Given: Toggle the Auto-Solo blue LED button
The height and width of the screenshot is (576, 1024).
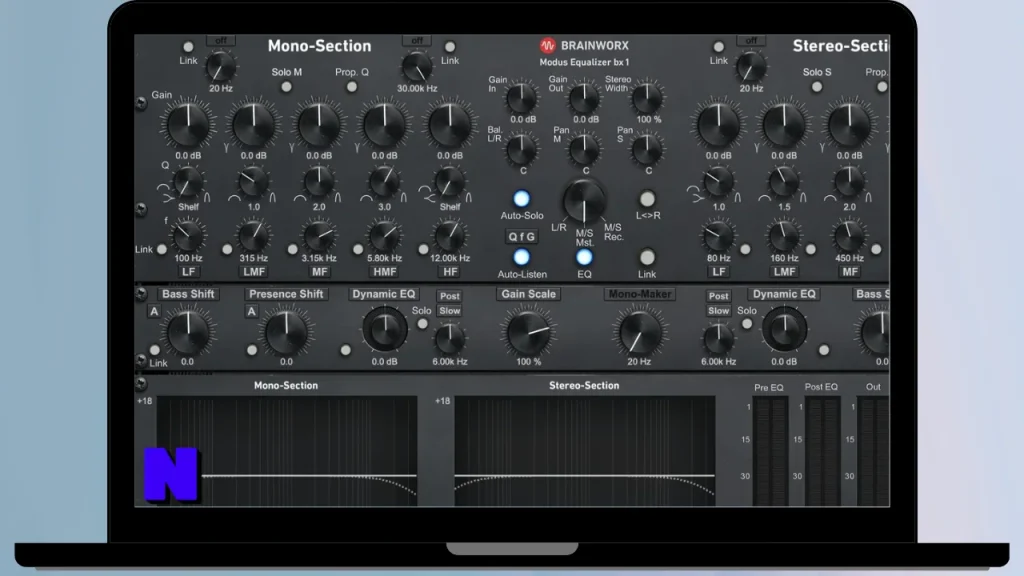Looking at the screenshot, I should point(521,199).
